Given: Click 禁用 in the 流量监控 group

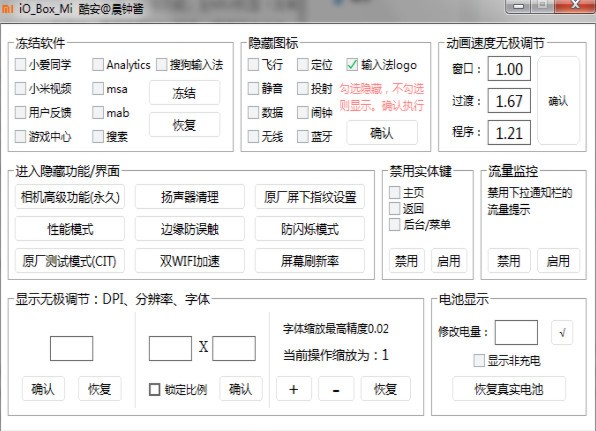Looking at the screenshot, I should (509, 261).
